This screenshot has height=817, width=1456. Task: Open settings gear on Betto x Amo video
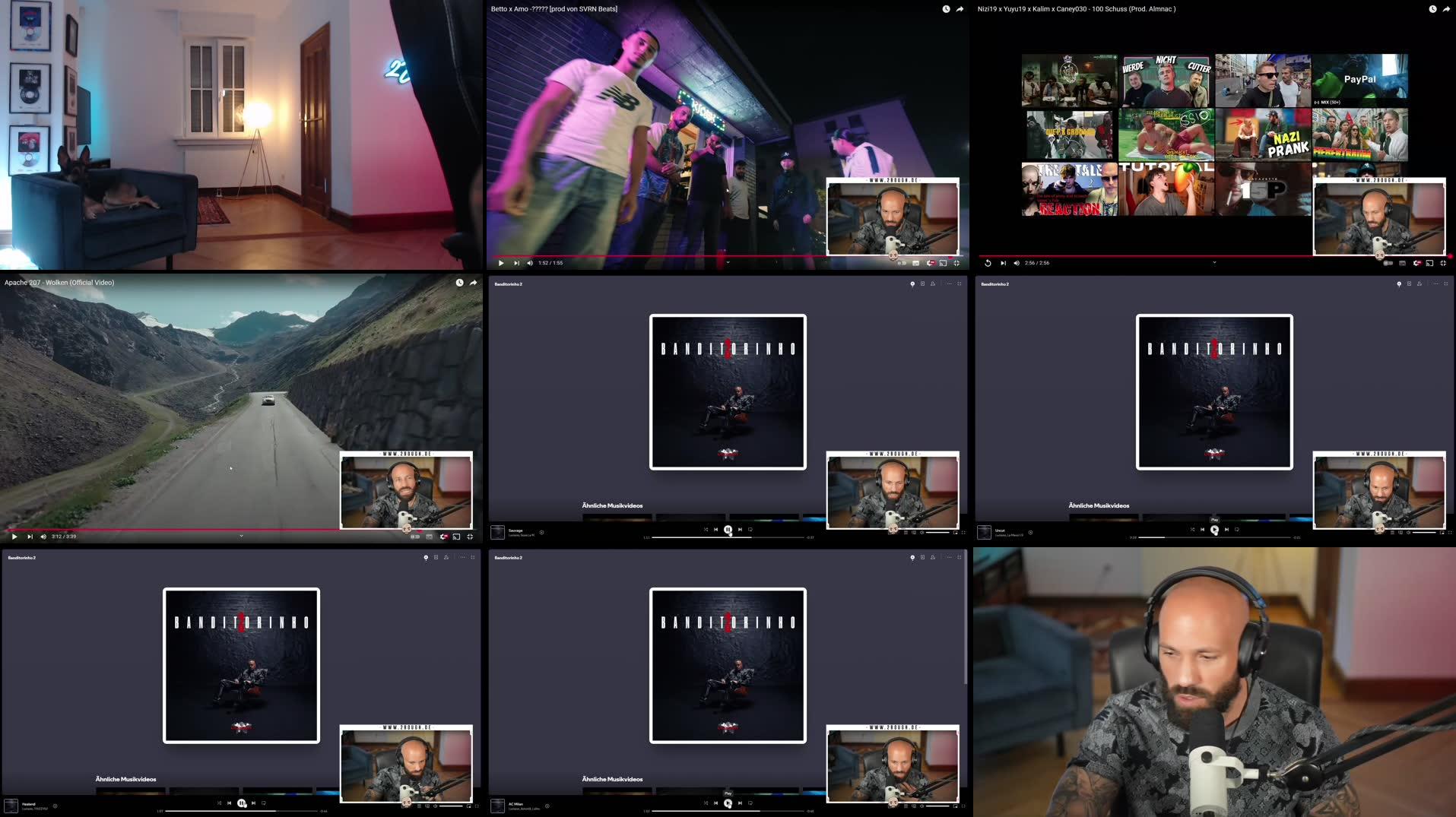click(x=930, y=263)
